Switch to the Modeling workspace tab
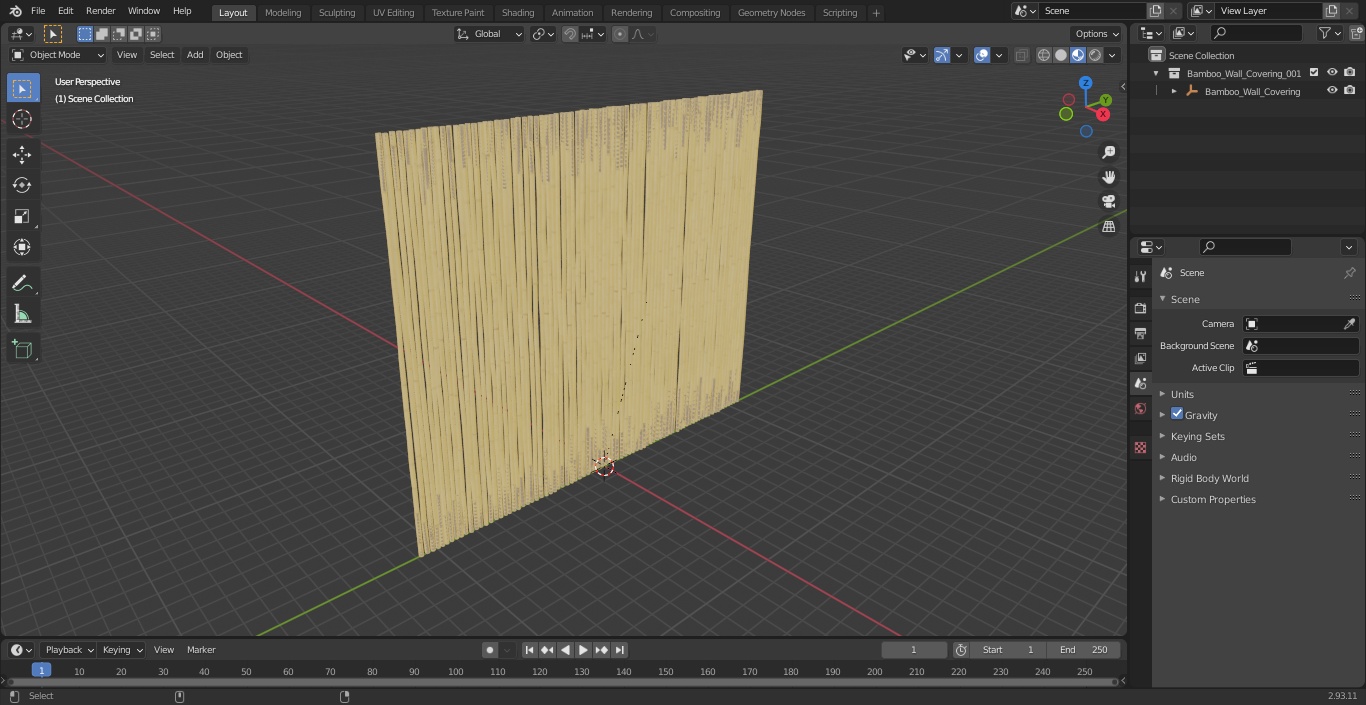Screen dimensions: 1366x705 click(283, 13)
